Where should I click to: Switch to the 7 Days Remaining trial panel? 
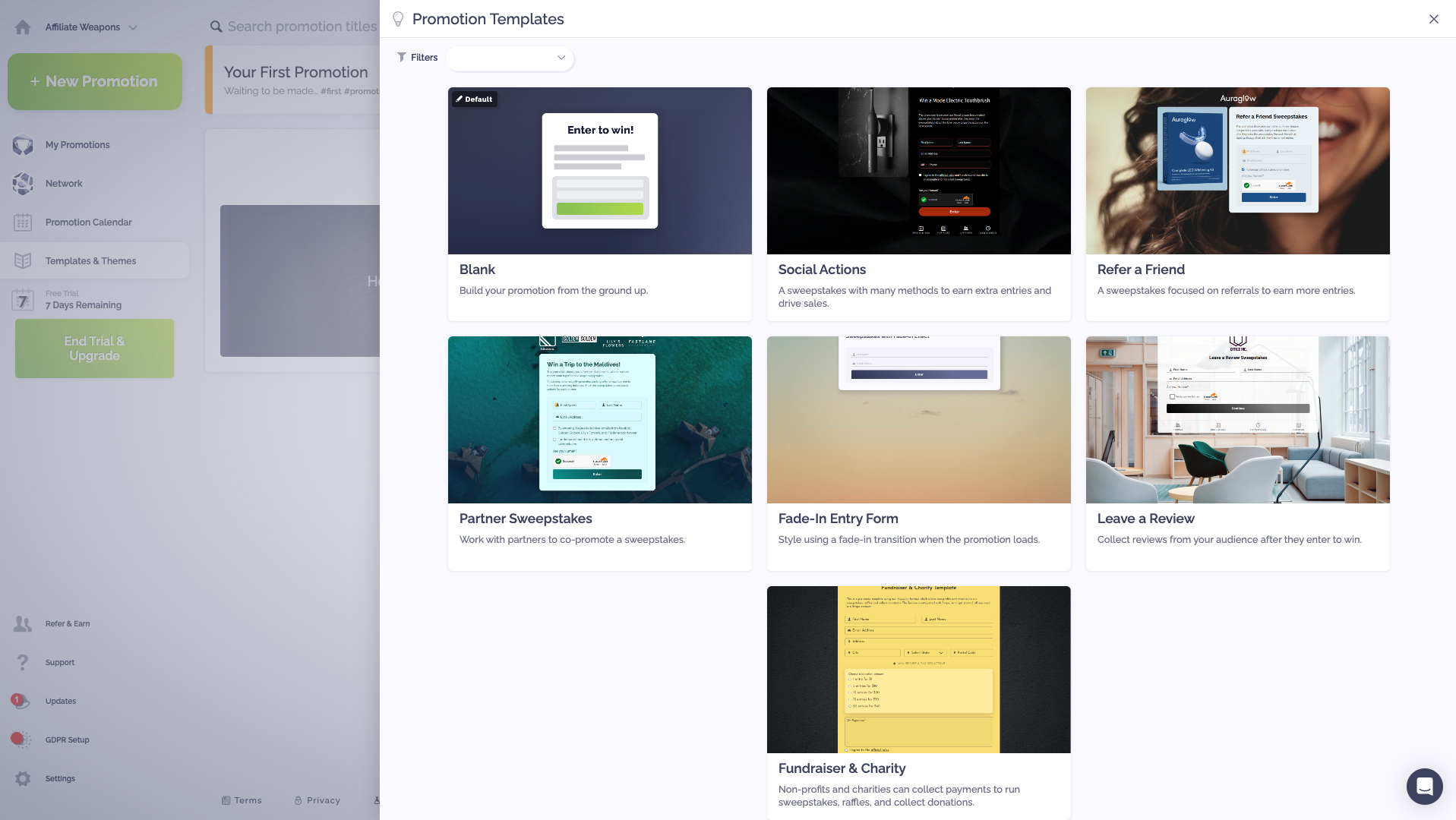(x=84, y=301)
